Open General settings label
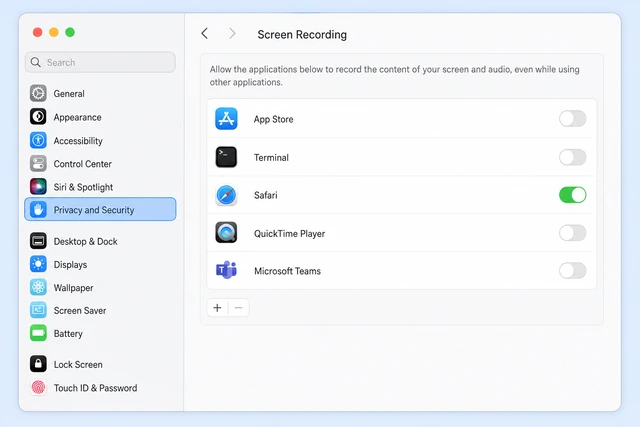Viewport: 640px width, 427px height. pyautogui.click(x=69, y=94)
